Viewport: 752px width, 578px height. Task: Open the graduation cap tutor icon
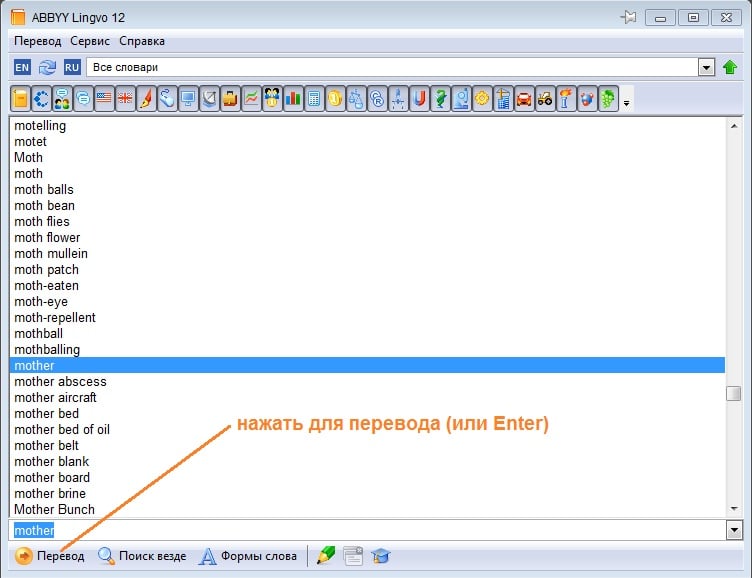[381, 556]
